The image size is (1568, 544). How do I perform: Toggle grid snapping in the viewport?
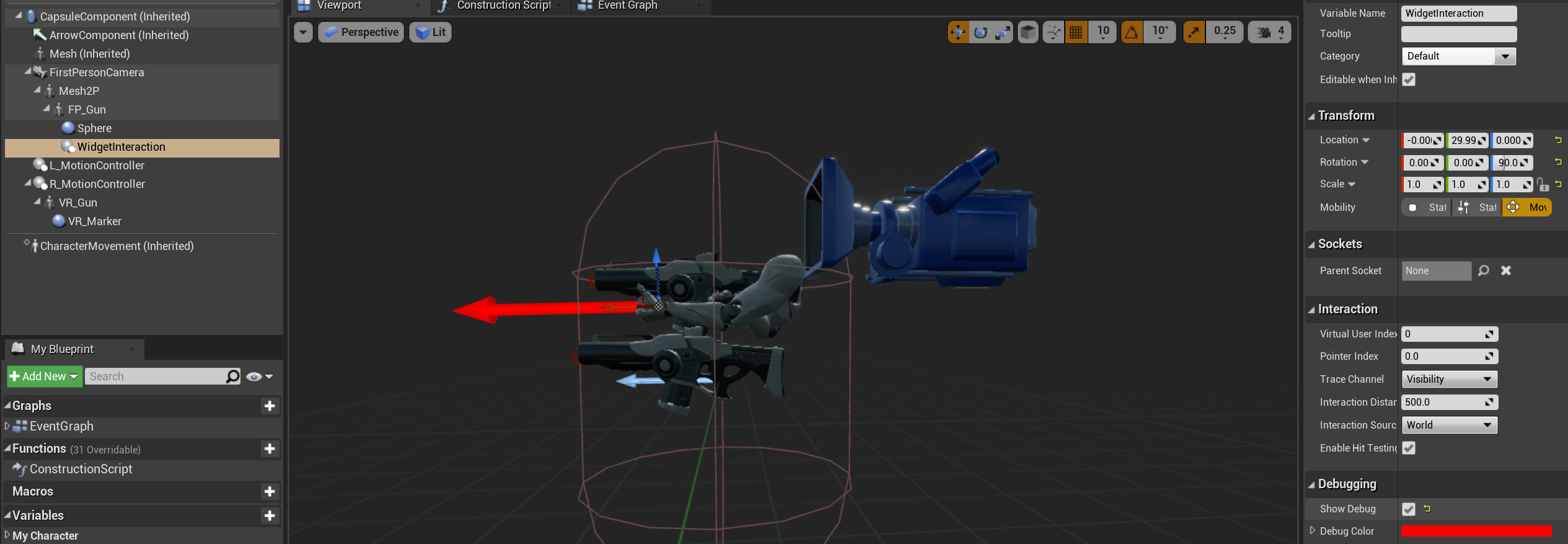tap(1076, 32)
